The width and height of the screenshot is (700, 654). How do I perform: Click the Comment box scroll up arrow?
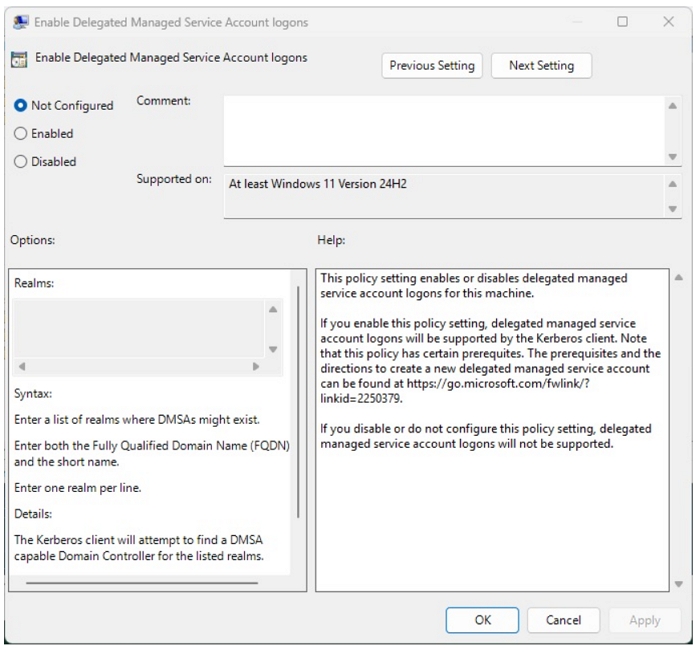[672, 106]
